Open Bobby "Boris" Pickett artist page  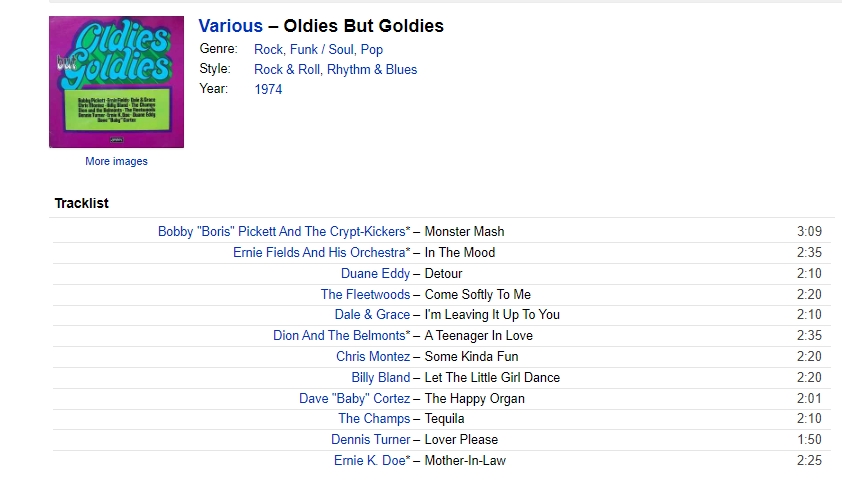point(282,231)
